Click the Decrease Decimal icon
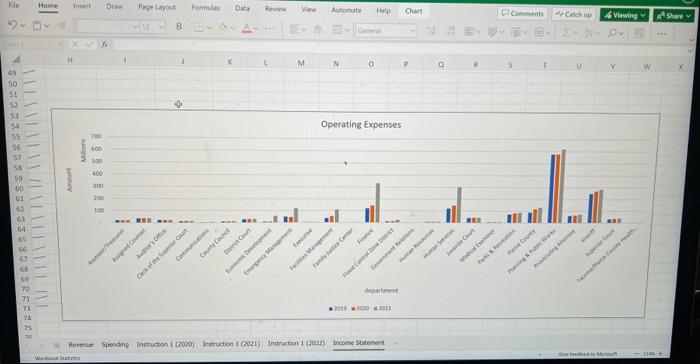The width and height of the screenshot is (700, 364). (x=451, y=31)
